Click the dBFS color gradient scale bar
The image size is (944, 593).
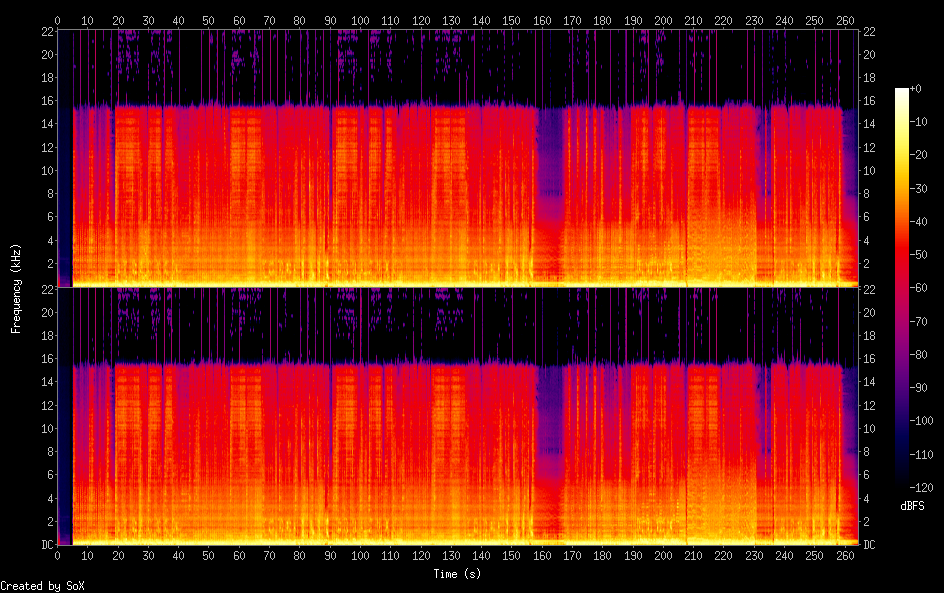[901, 287]
